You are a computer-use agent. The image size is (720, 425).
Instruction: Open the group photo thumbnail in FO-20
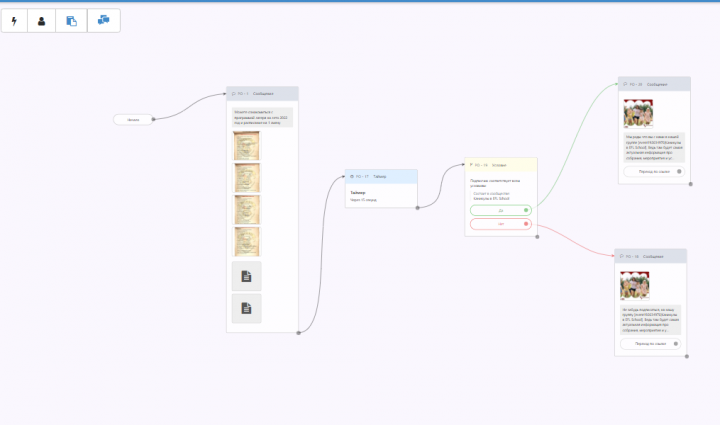tap(638, 113)
